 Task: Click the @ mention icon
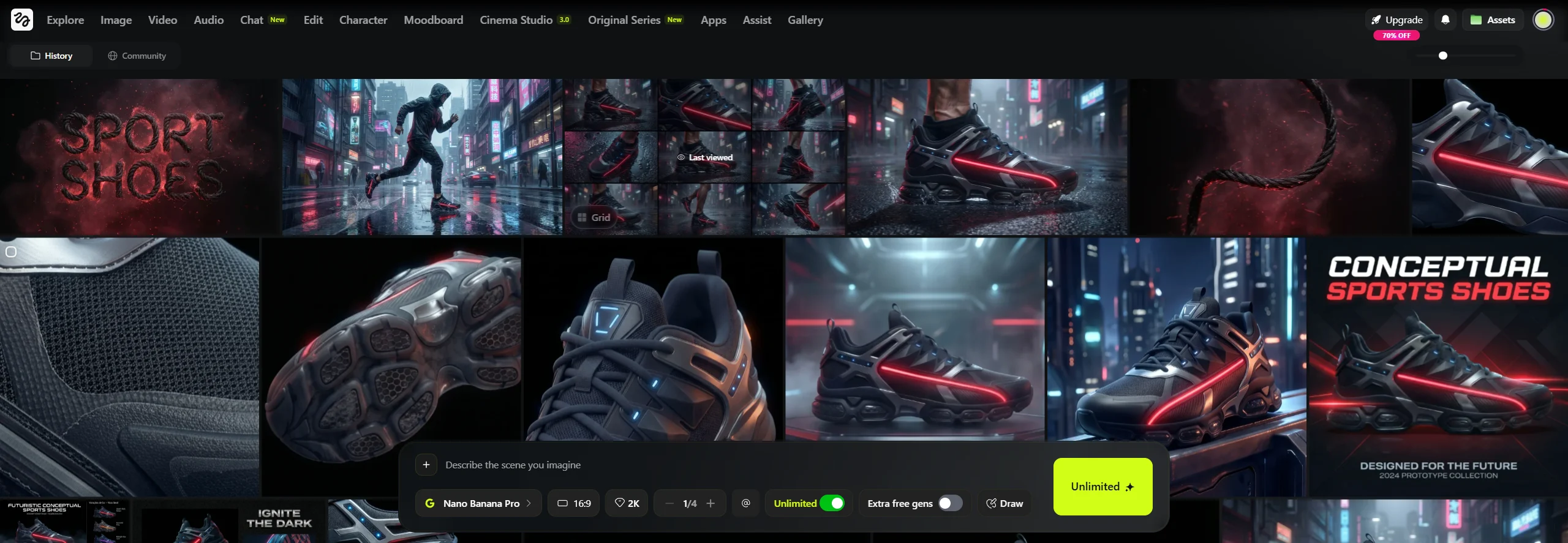745,503
